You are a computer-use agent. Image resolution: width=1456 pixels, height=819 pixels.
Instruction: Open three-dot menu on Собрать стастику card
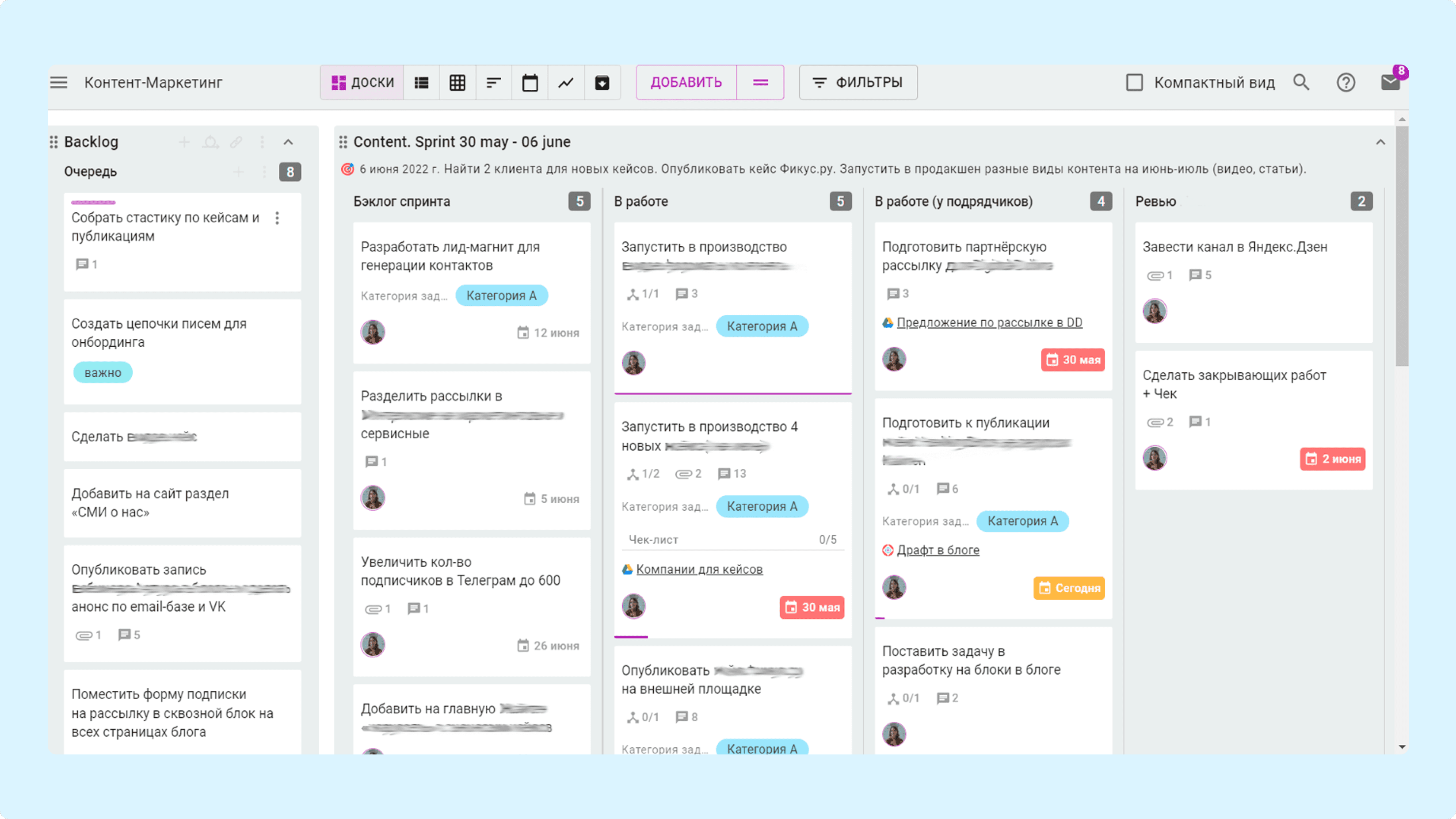[277, 218]
